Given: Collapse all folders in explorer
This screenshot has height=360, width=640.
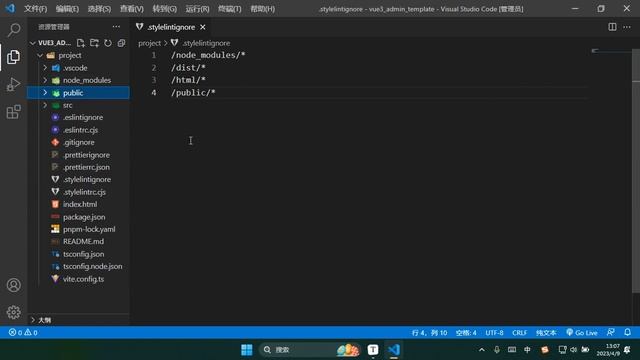Looking at the screenshot, I should (x=121, y=43).
